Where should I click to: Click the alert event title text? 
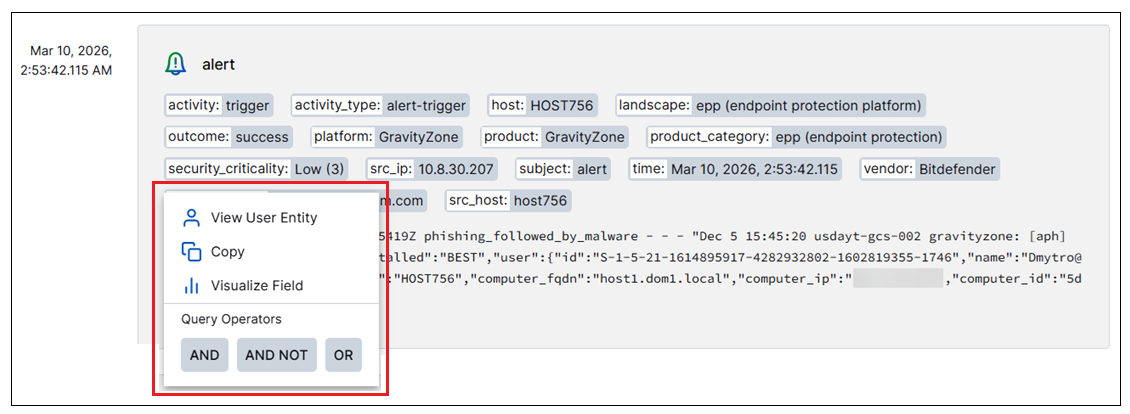(x=218, y=64)
